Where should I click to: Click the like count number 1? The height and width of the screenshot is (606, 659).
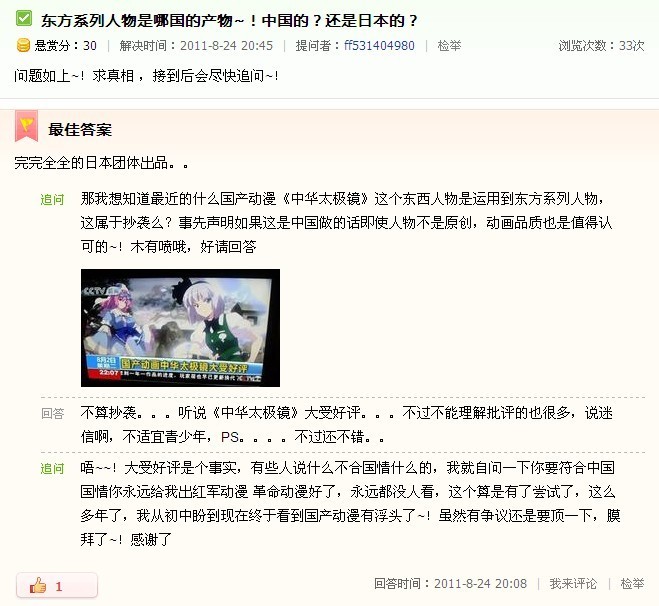click(59, 586)
